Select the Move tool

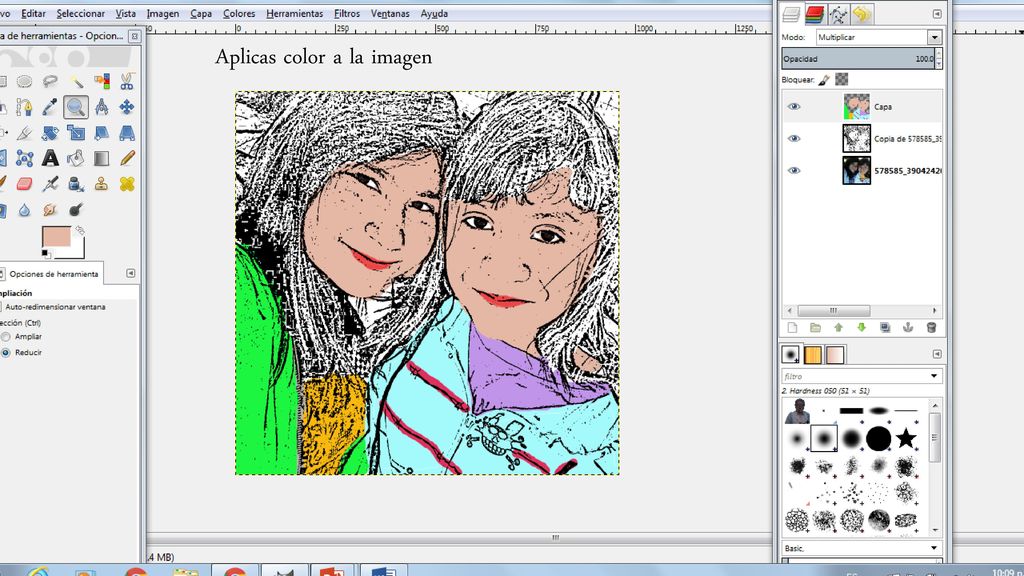(127, 106)
